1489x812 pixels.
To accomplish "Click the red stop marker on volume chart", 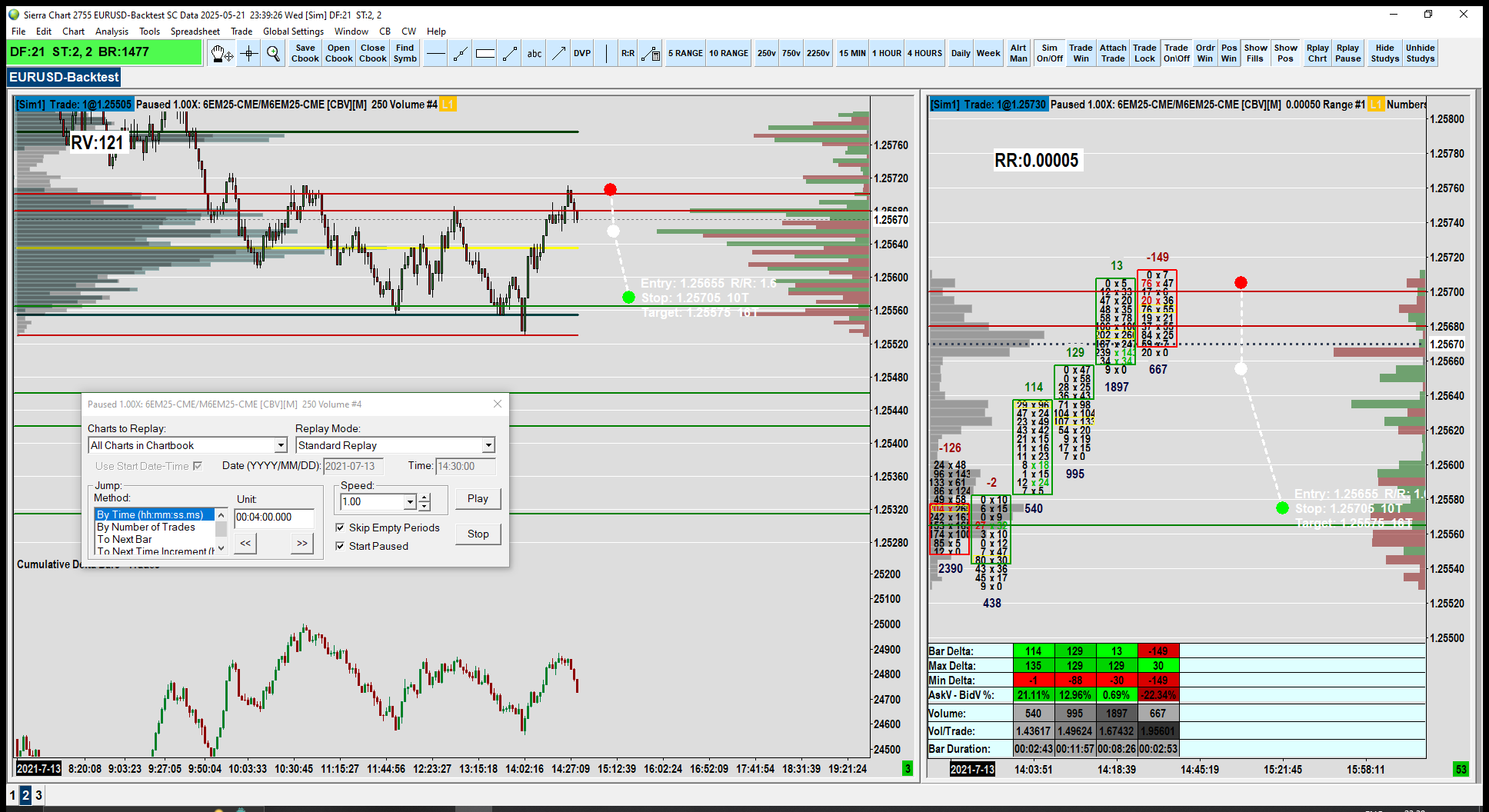I will [x=610, y=189].
